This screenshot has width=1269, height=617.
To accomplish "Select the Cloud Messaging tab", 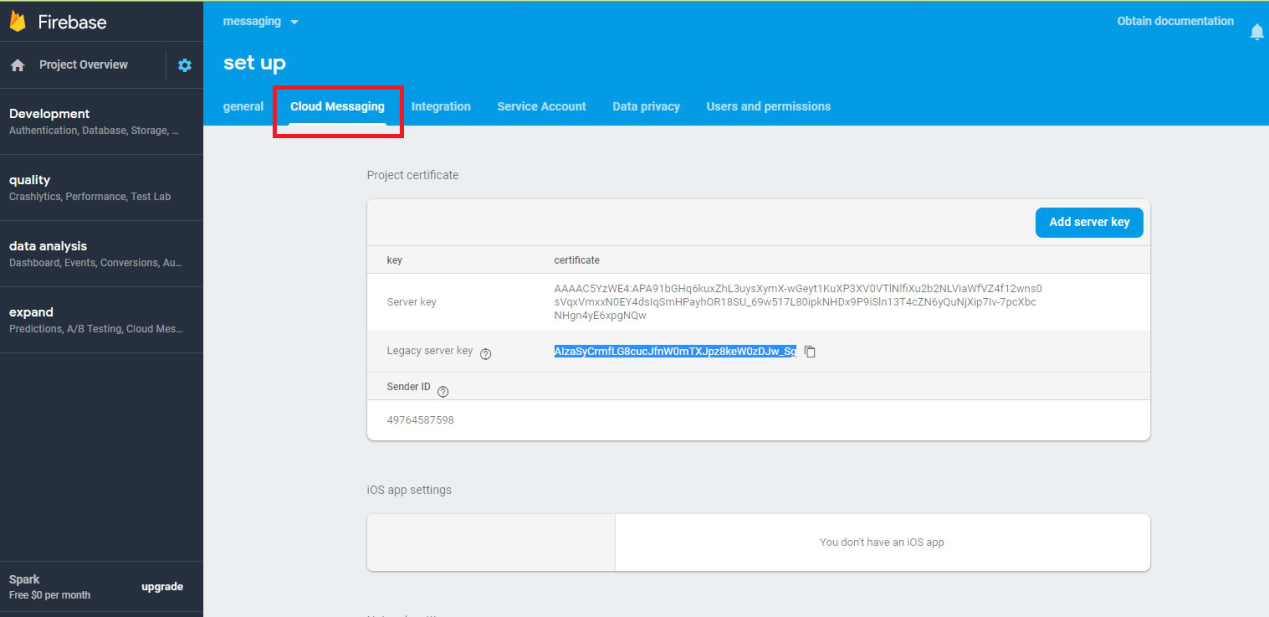I will coord(337,106).
